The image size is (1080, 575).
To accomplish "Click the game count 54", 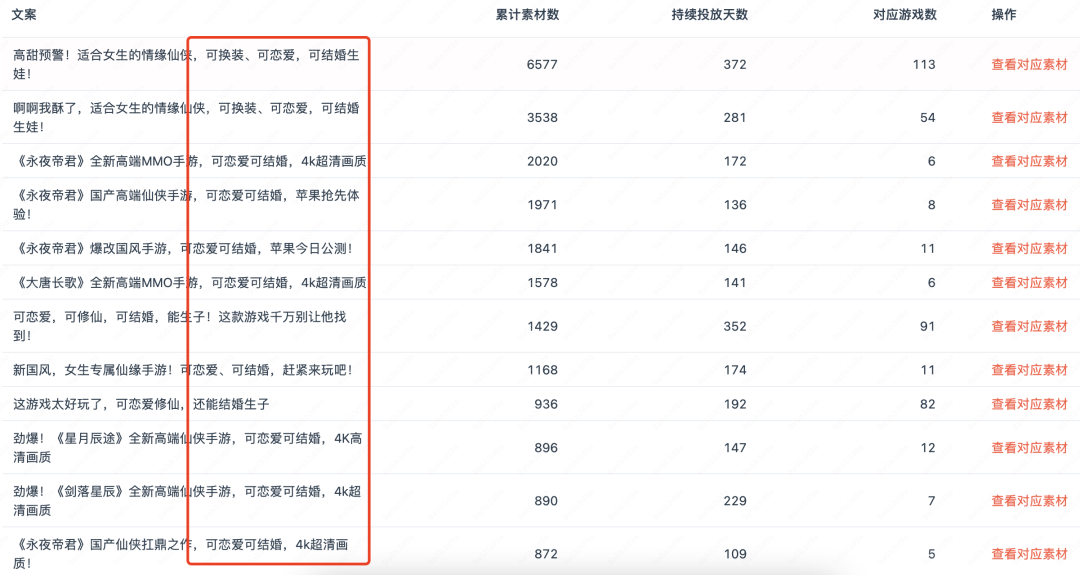I will tap(928, 118).
